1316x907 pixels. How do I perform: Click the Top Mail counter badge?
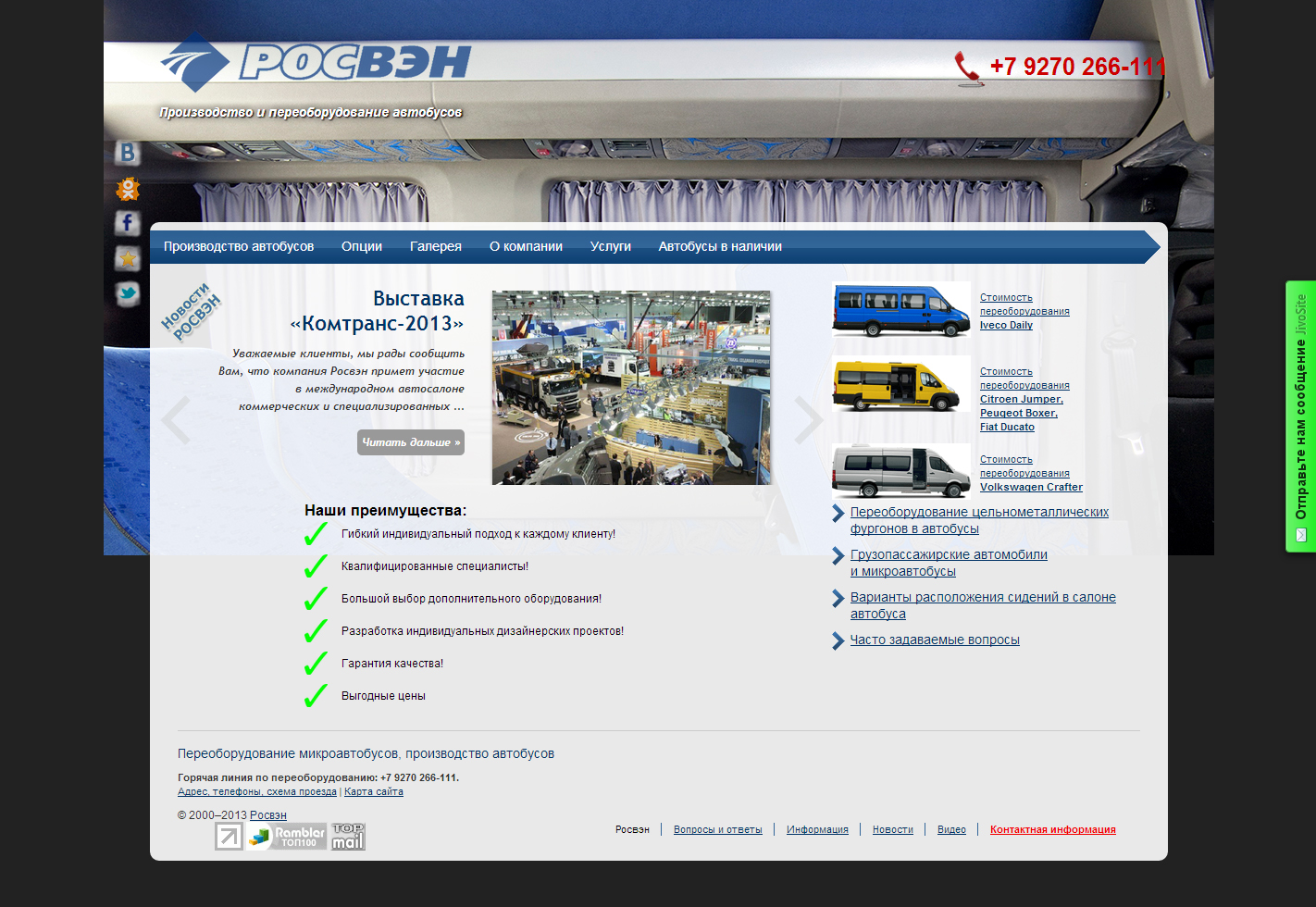(x=348, y=837)
